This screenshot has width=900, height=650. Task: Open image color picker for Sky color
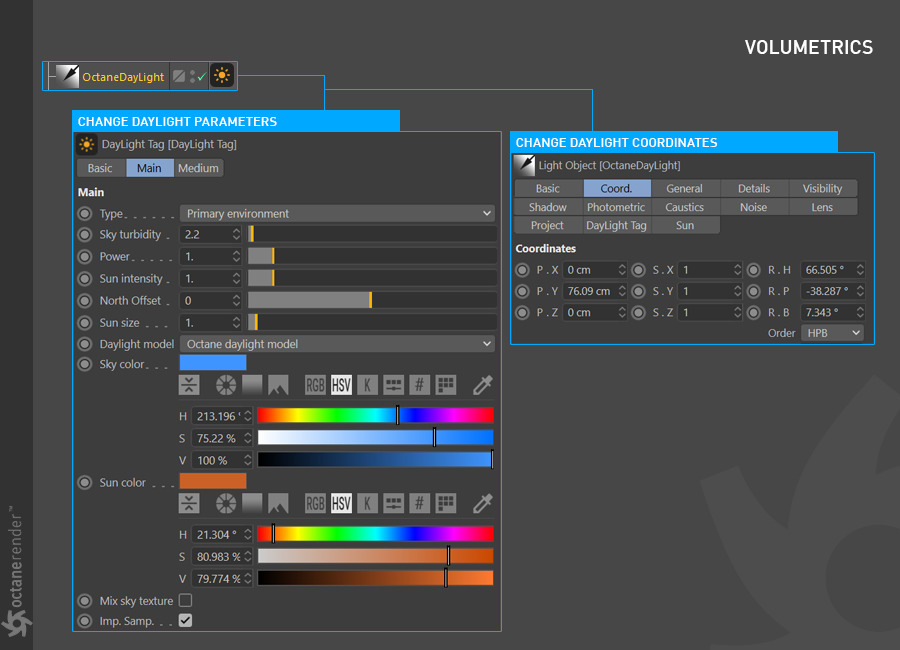pyautogui.click(x=278, y=385)
